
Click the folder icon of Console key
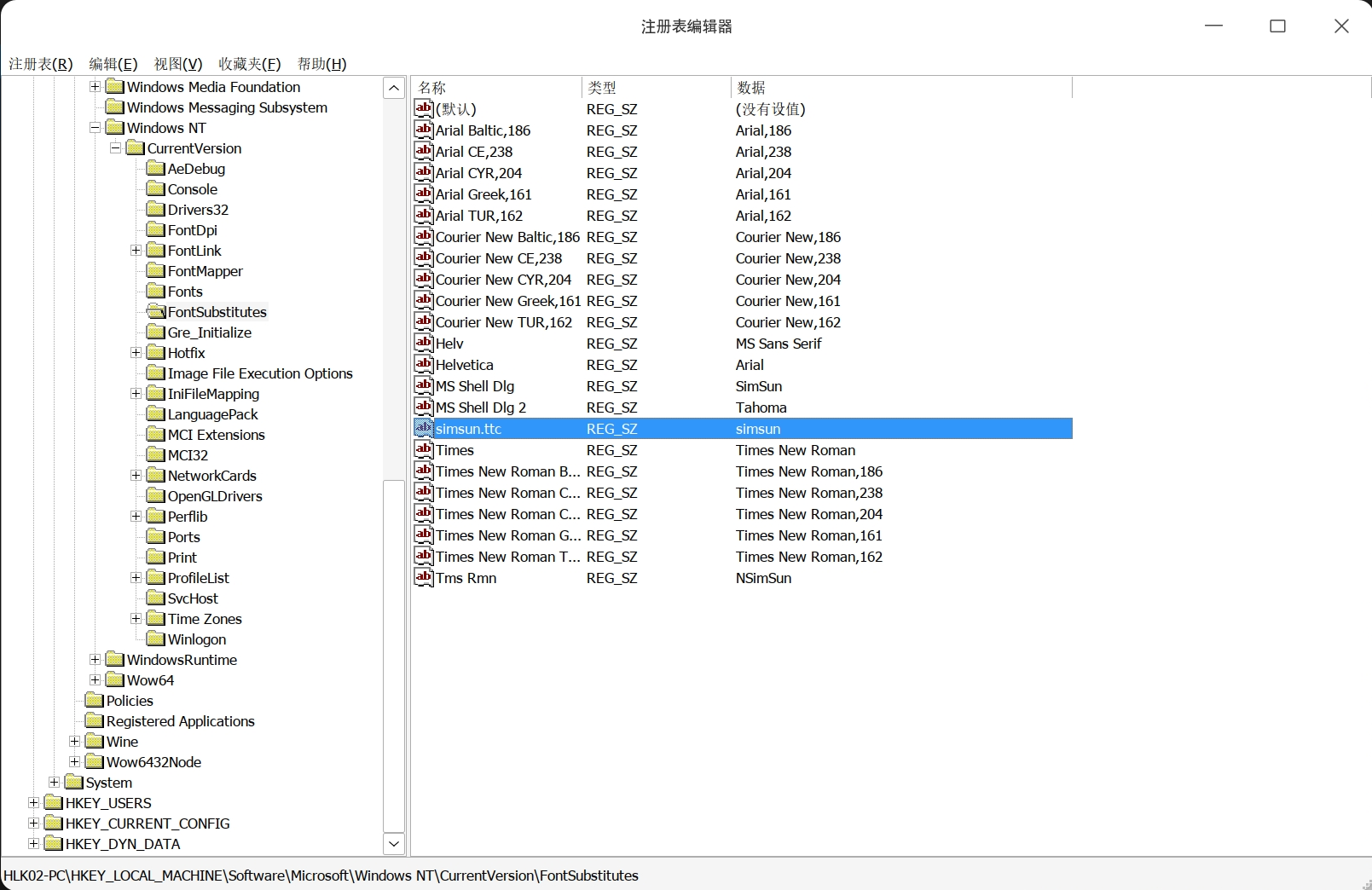155,188
